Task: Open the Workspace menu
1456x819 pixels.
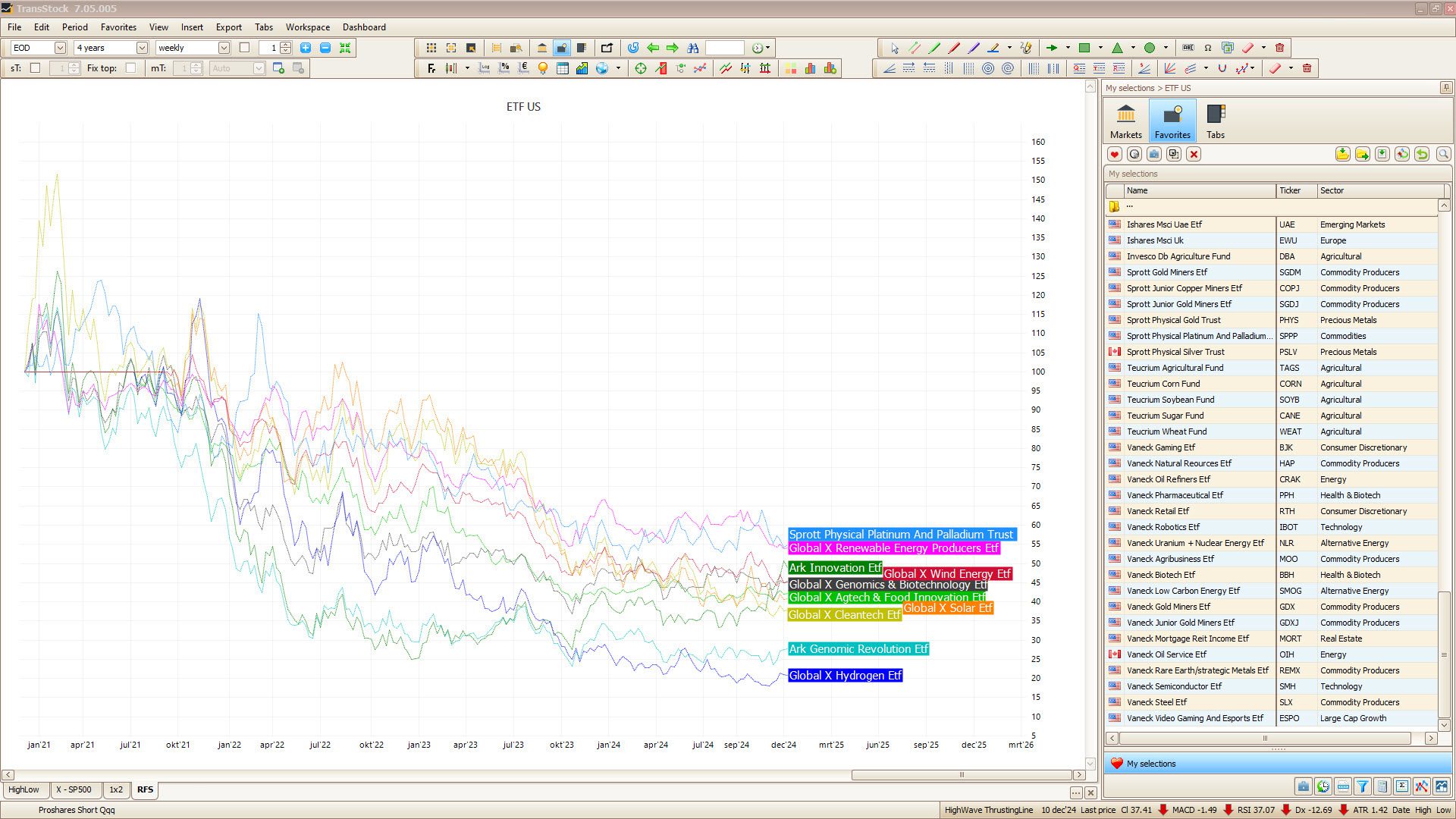Action: (307, 27)
